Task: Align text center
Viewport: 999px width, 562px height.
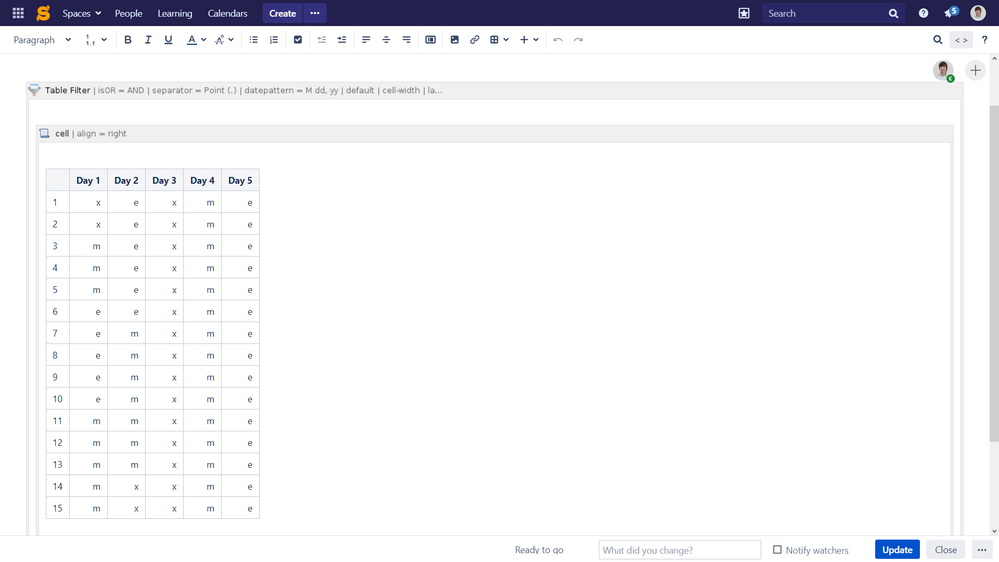Action: tap(386, 40)
